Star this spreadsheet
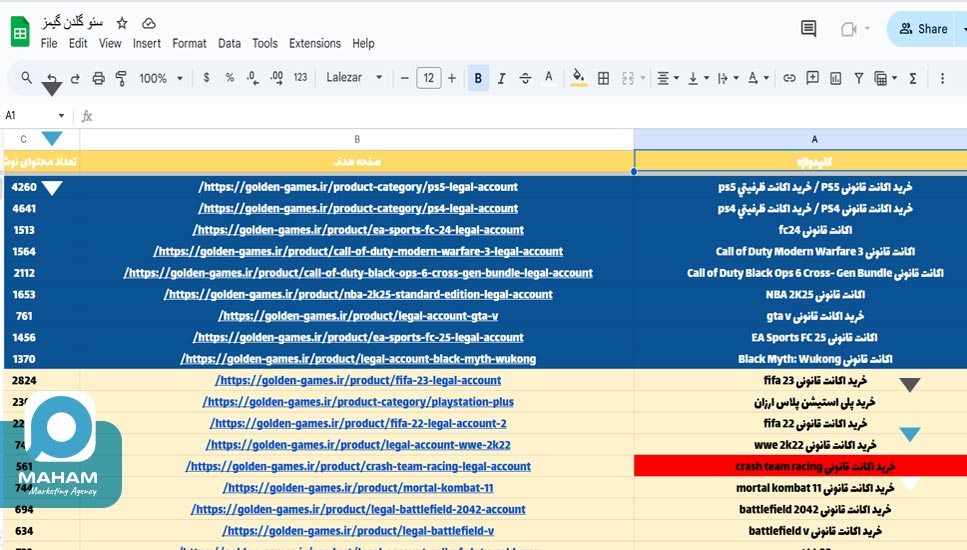Screen dimensions: 967x550 122,23
